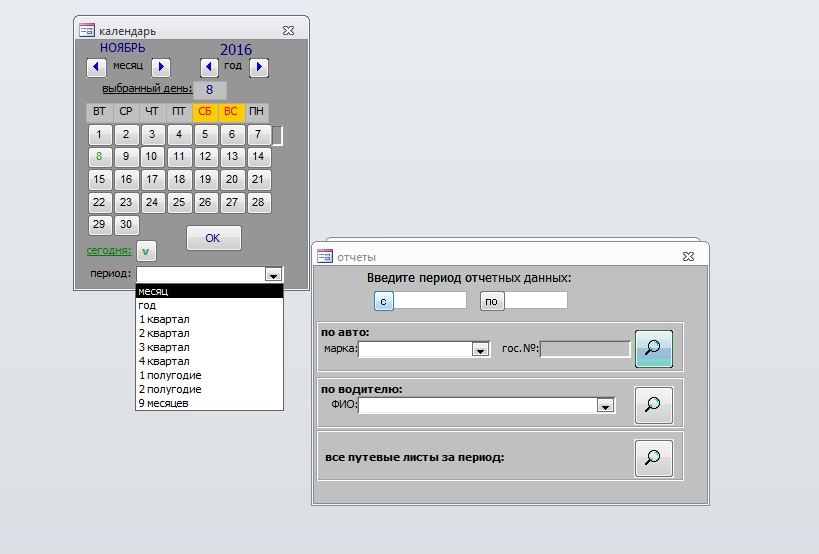Run the search by driver report
This screenshot has width=819, height=554.
tap(653, 405)
